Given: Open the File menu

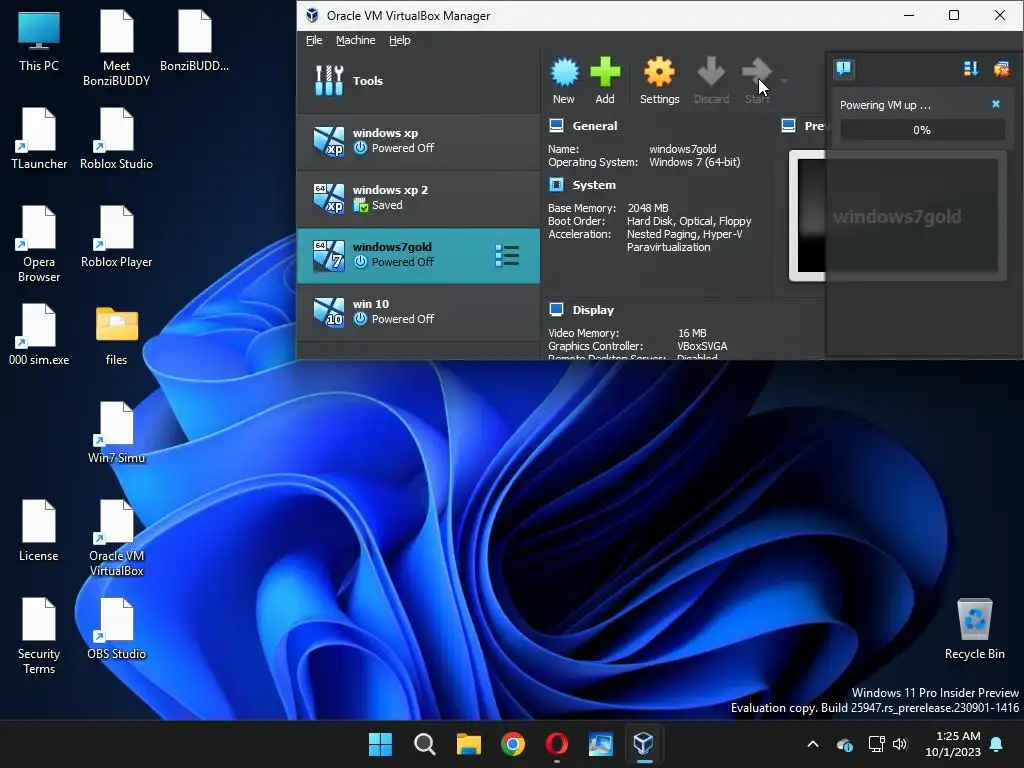Looking at the screenshot, I should tap(314, 40).
